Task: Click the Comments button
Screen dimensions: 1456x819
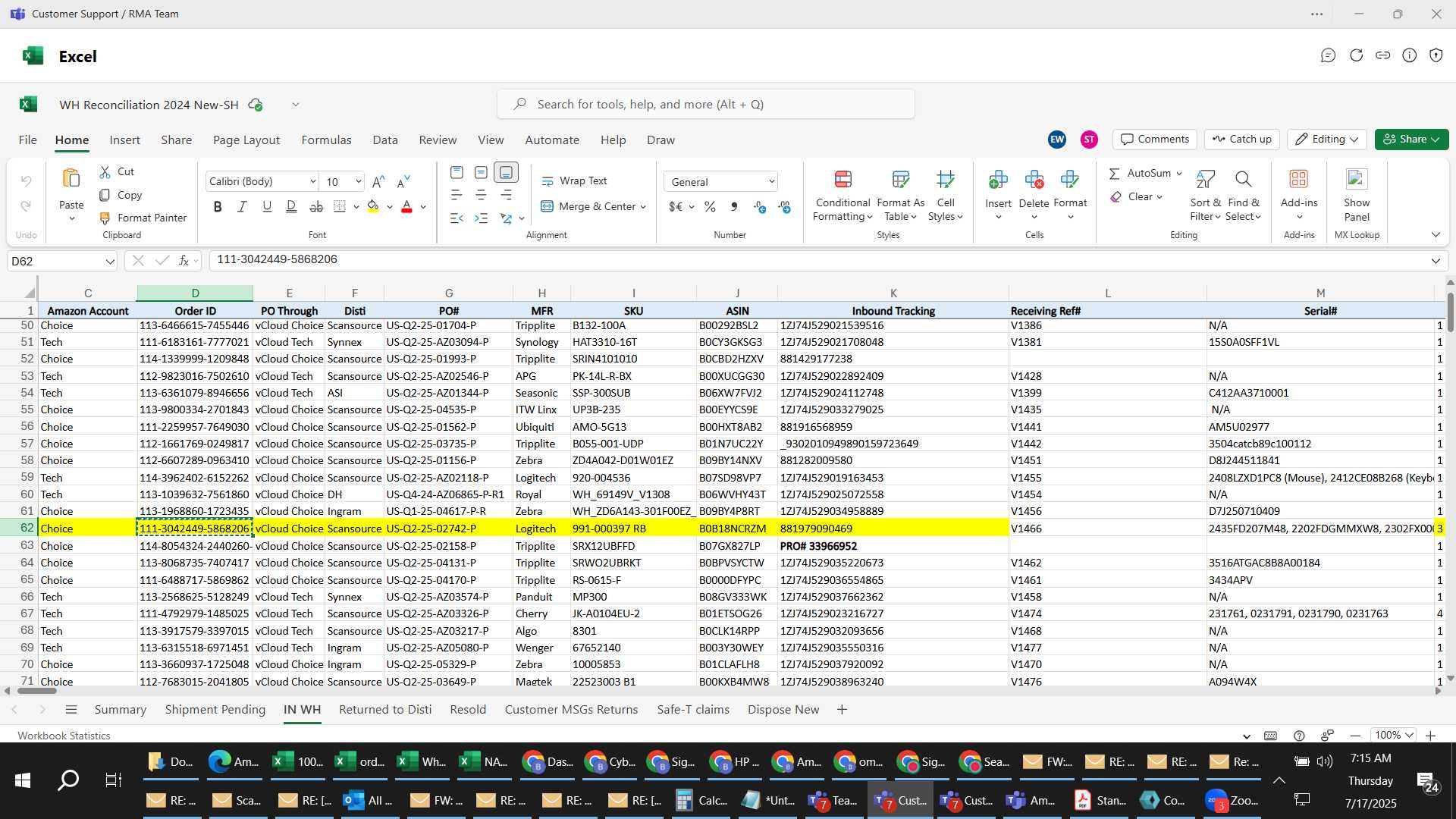Action: pyautogui.click(x=1155, y=139)
